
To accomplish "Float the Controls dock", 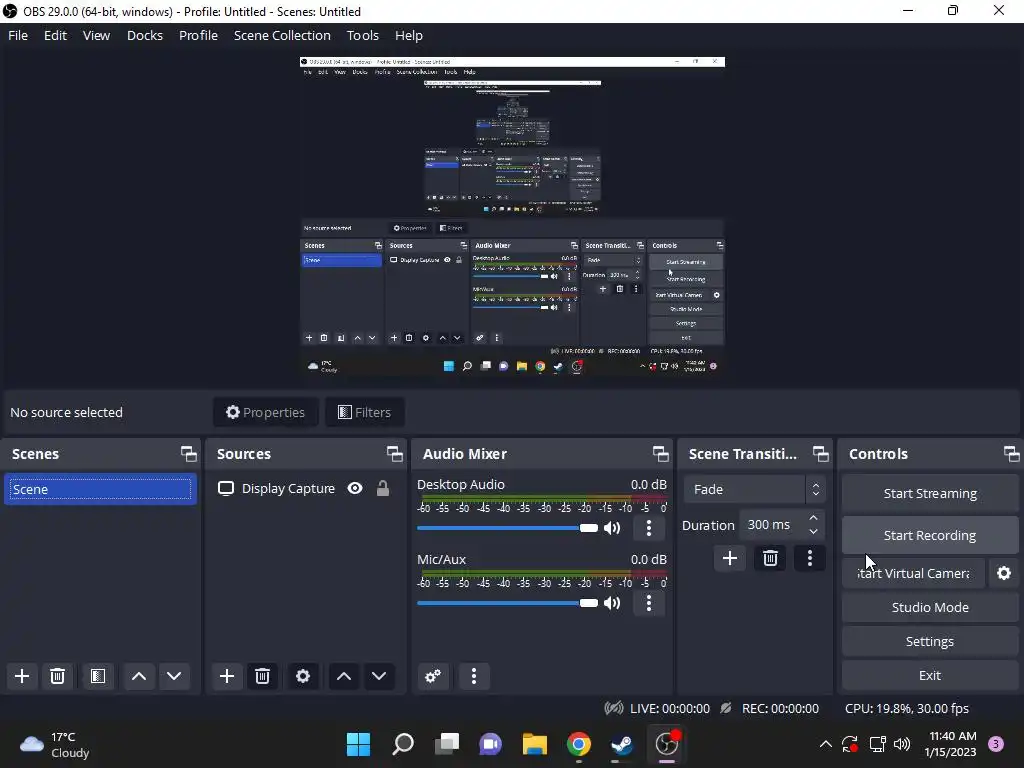I will (1012, 454).
